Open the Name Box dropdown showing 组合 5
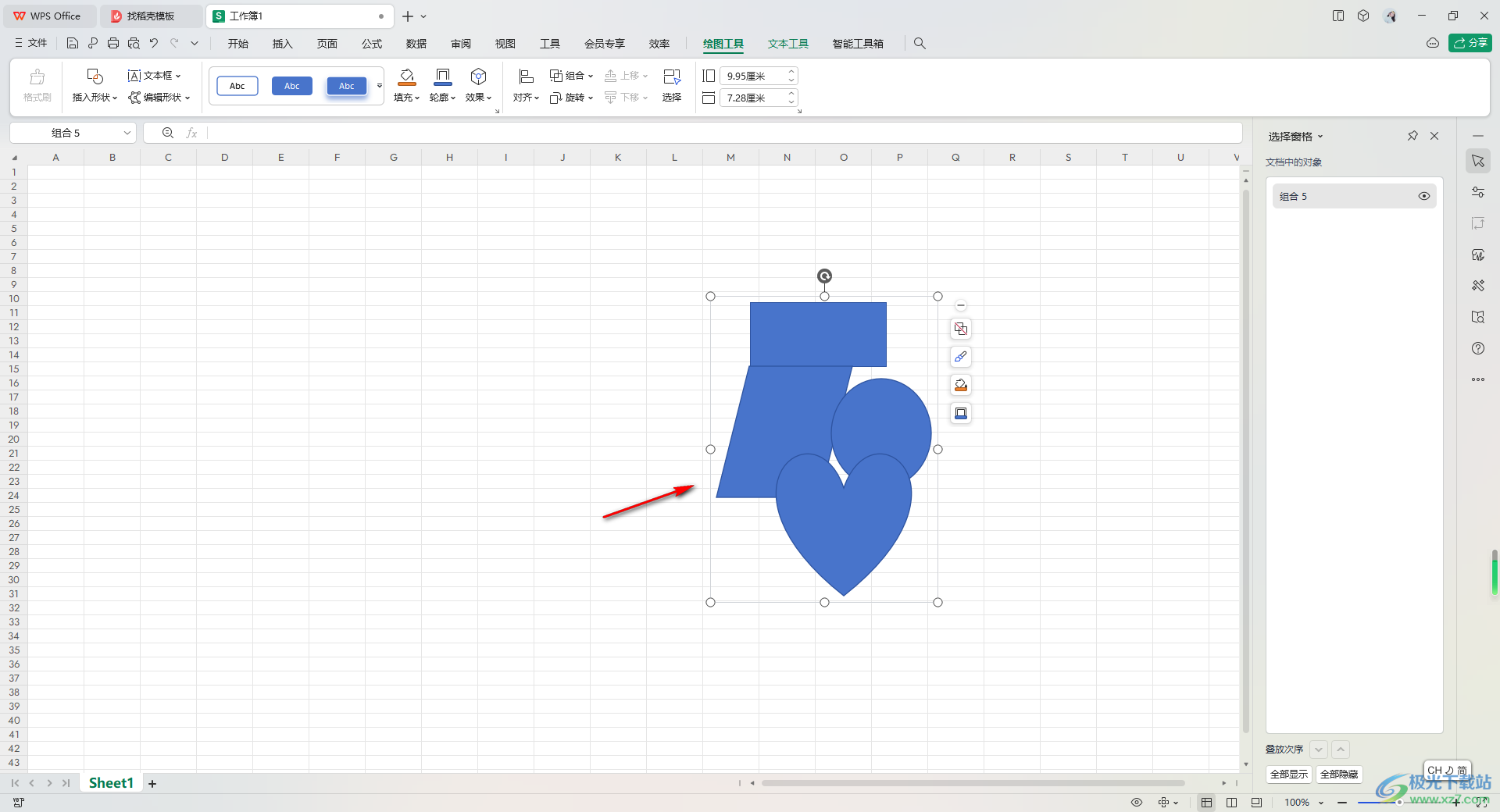Screen dimensions: 1500x812 pos(127,133)
